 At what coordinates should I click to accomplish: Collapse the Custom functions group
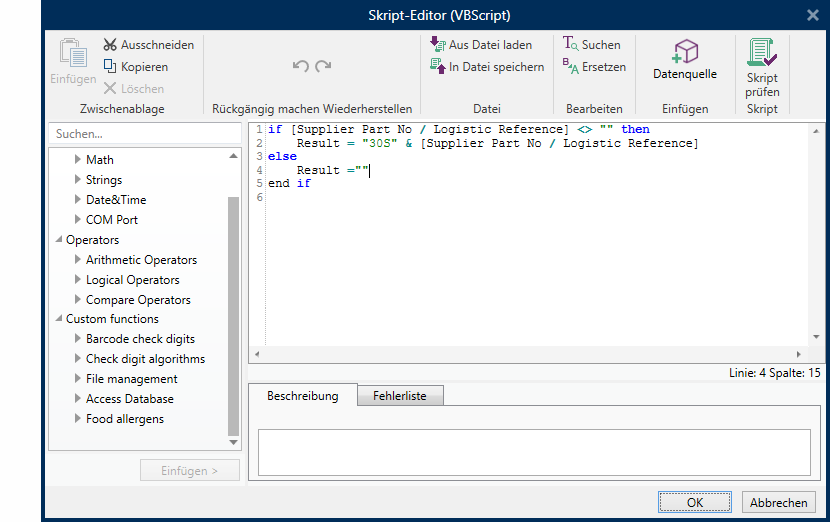point(58,318)
